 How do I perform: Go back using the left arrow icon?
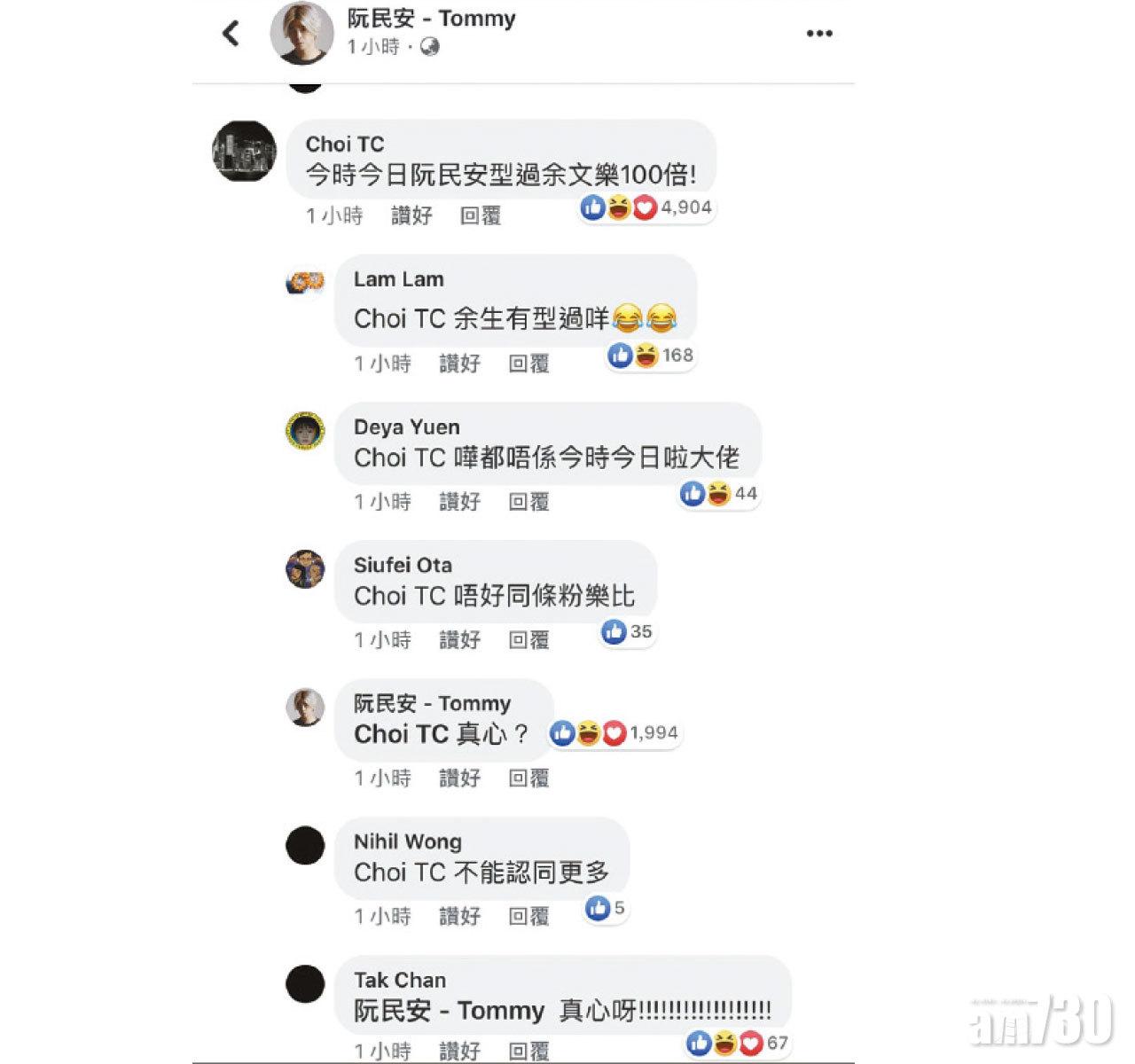(231, 34)
